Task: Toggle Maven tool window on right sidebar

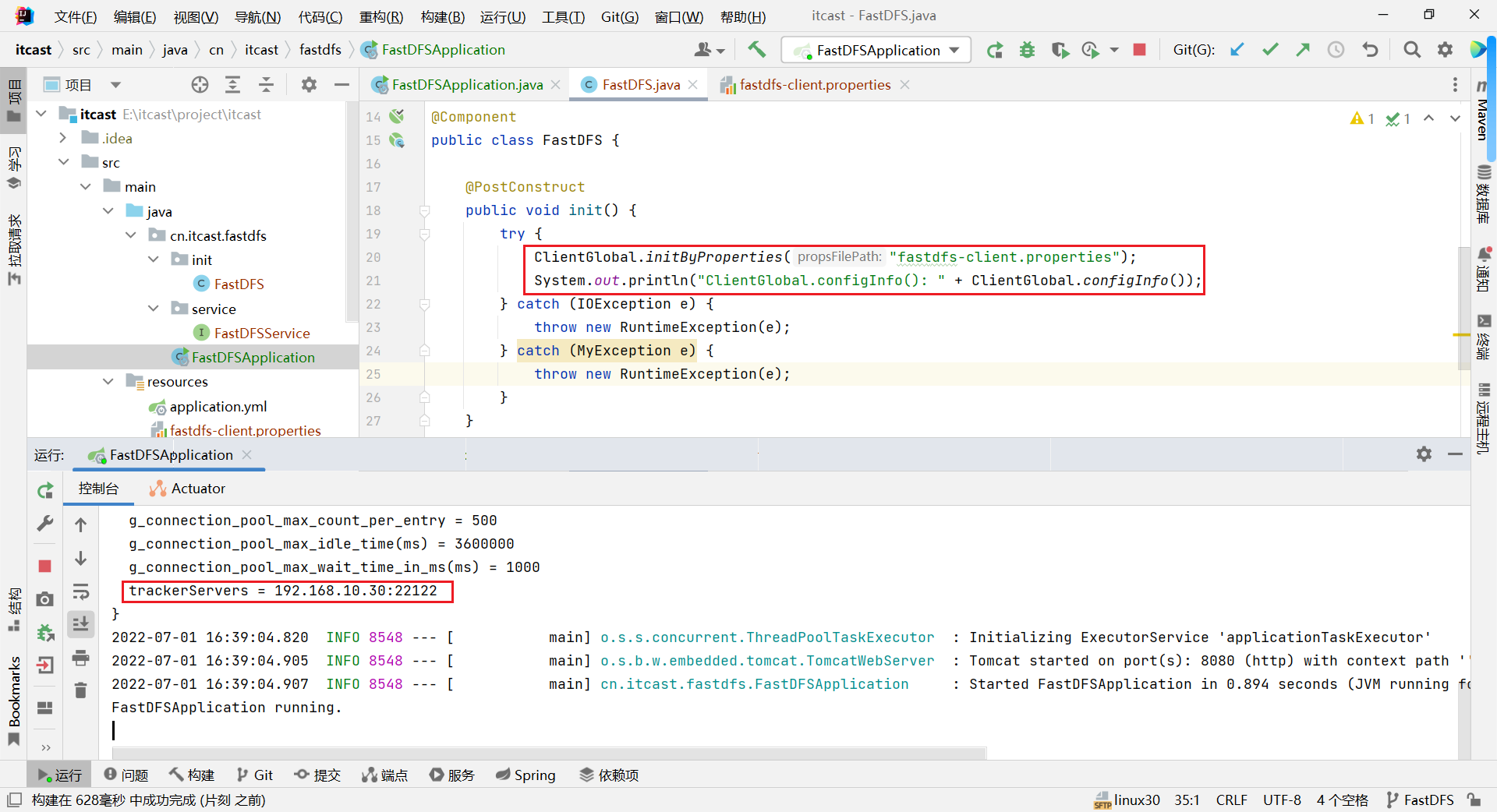Action: point(1483,109)
